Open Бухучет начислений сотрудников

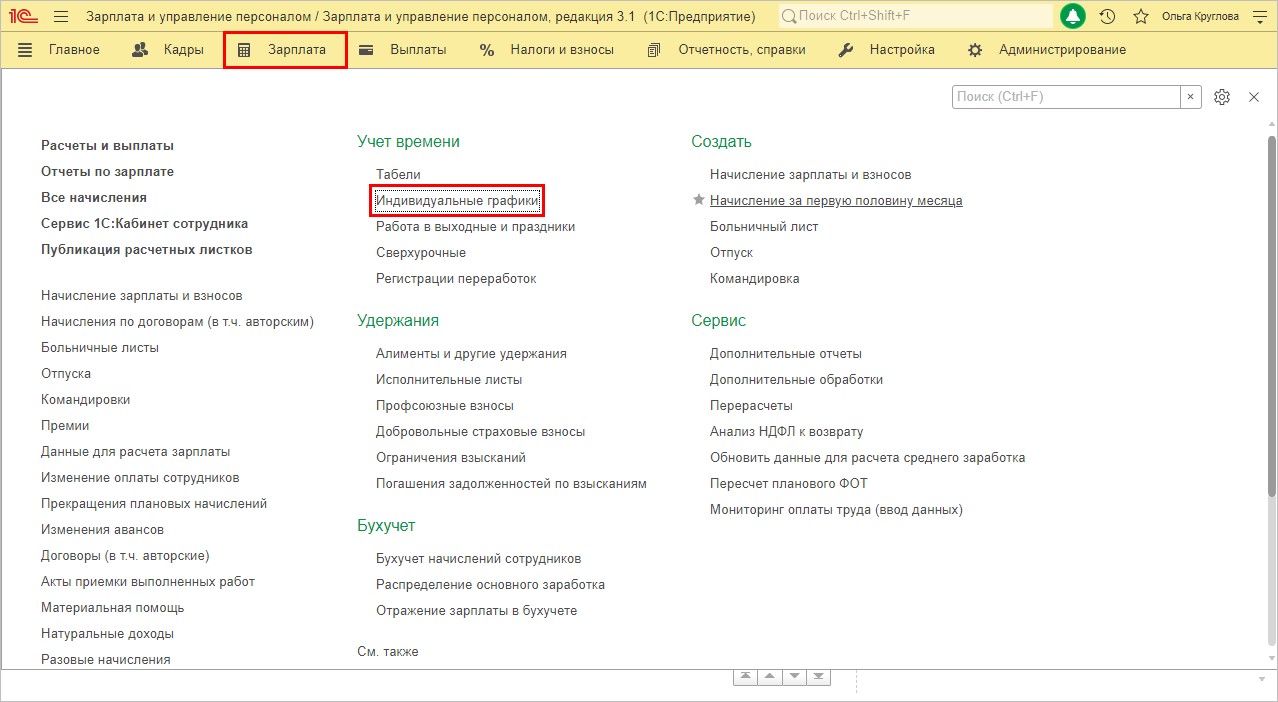tap(478, 558)
